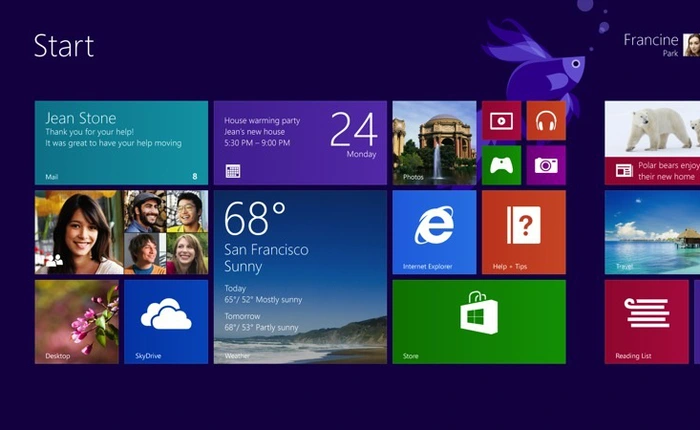Open the Photos tile
This screenshot has width=700, height=430.
[x=434, y=142]
